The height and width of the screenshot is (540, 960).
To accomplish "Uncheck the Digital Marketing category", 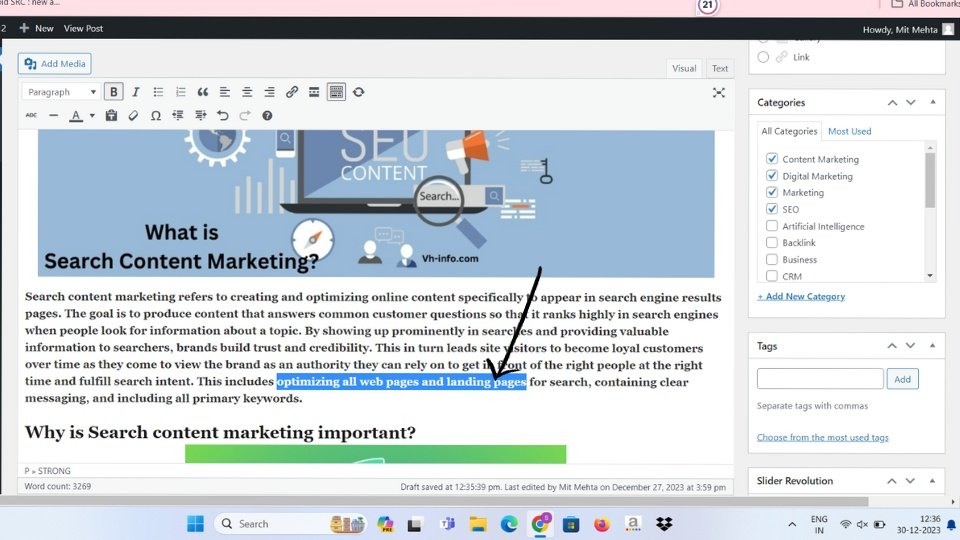I will coord(771,176).
